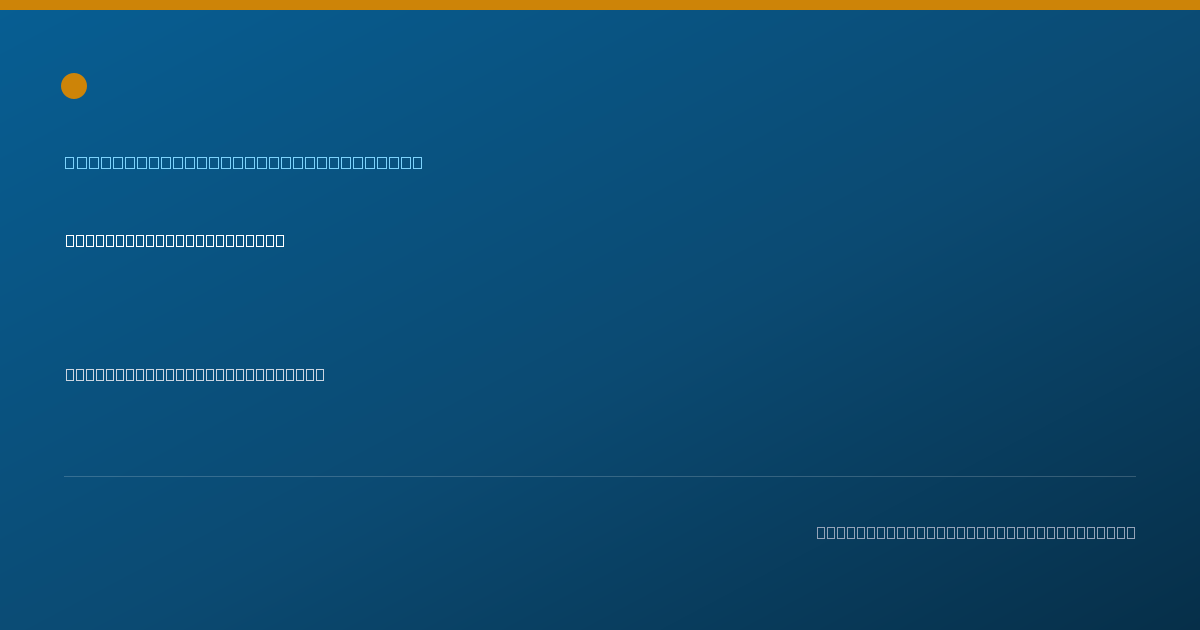Click the first box of the bold white line
This screenshot has height=630, width=1200.
(70, 240)
